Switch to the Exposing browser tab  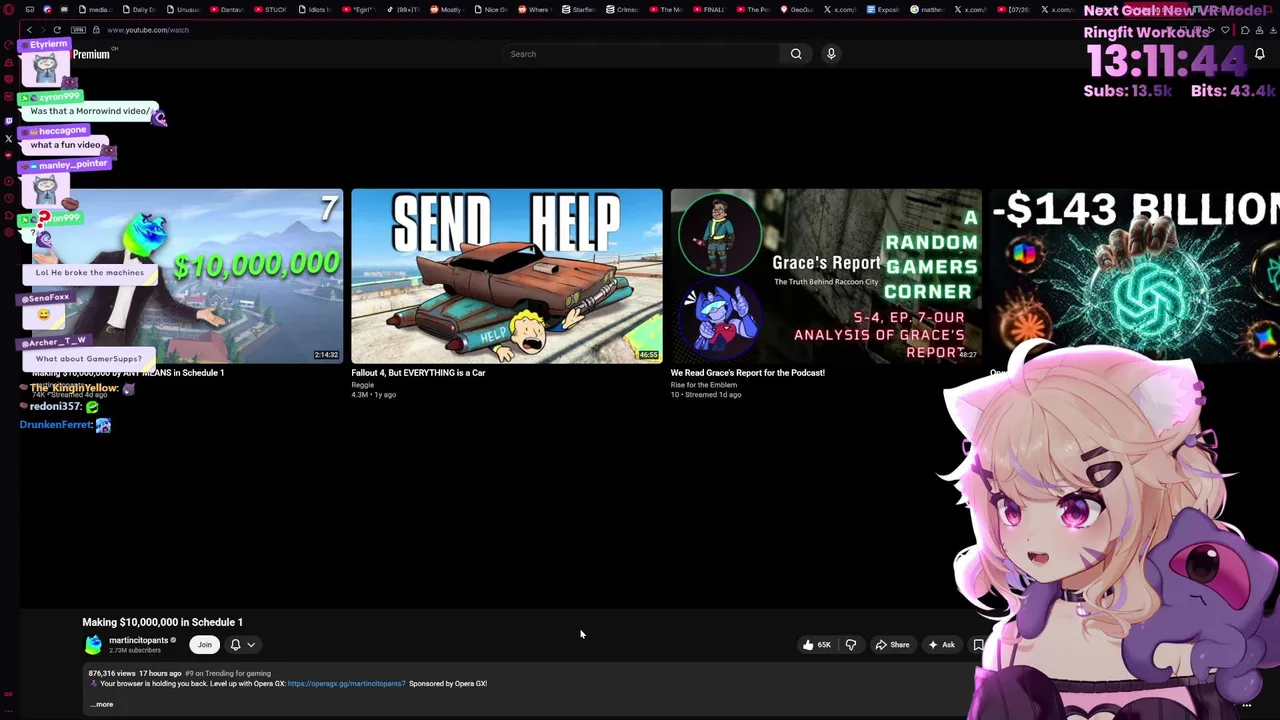tap(883, 9)
